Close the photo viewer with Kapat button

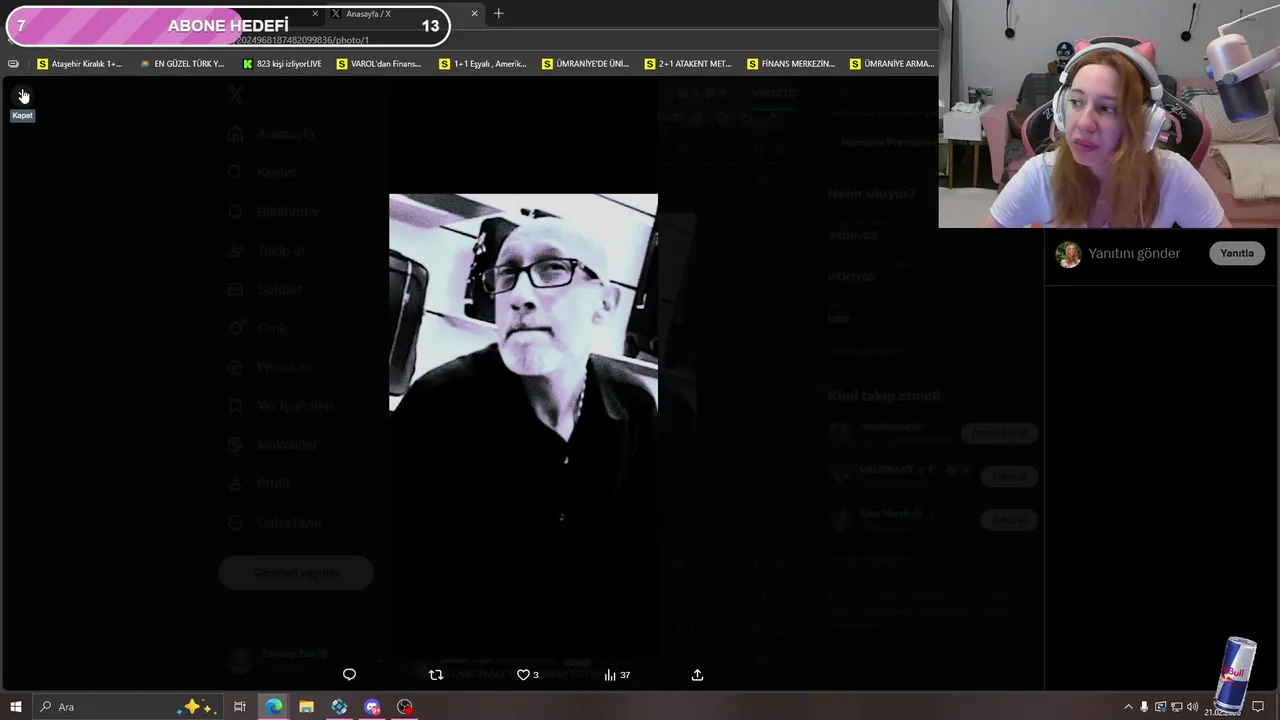23,95
